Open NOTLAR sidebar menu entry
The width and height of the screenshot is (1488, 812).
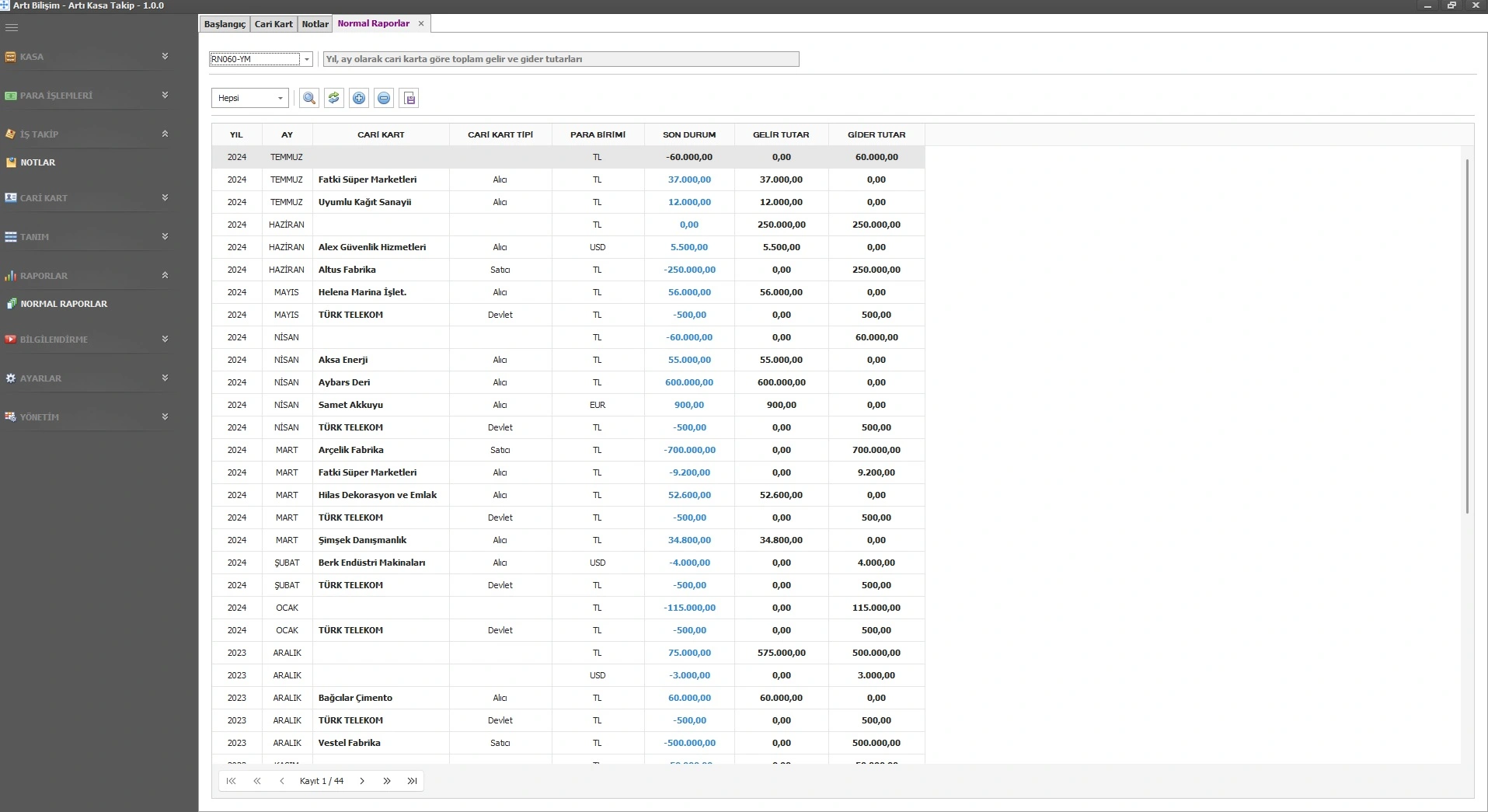[x=38, y=162]
